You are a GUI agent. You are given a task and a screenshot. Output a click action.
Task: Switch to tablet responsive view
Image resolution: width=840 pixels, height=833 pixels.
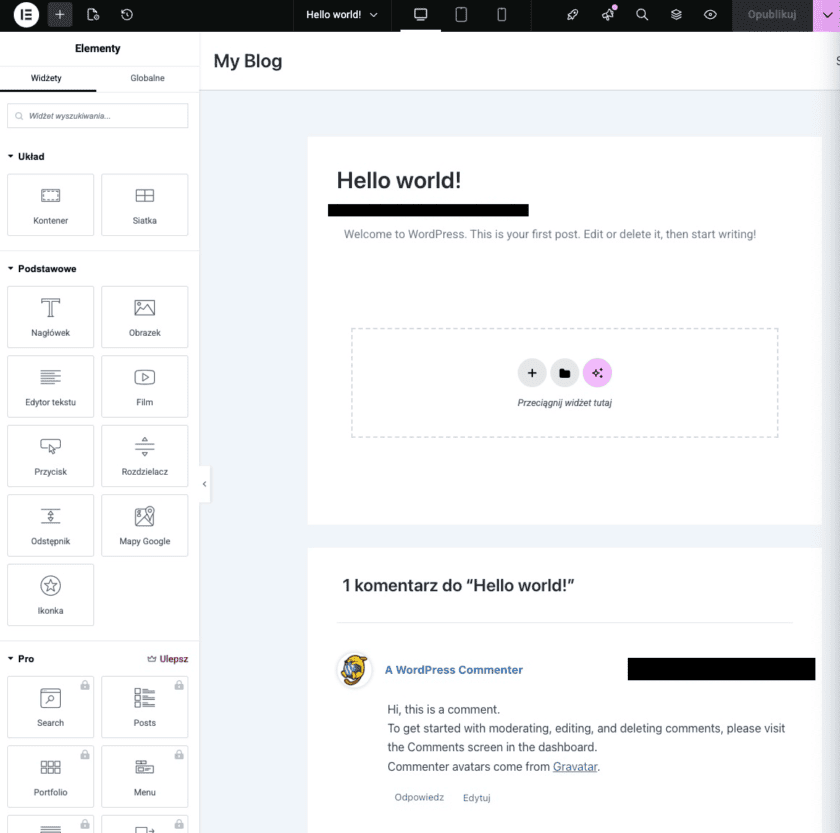click(x=461, y=15)
